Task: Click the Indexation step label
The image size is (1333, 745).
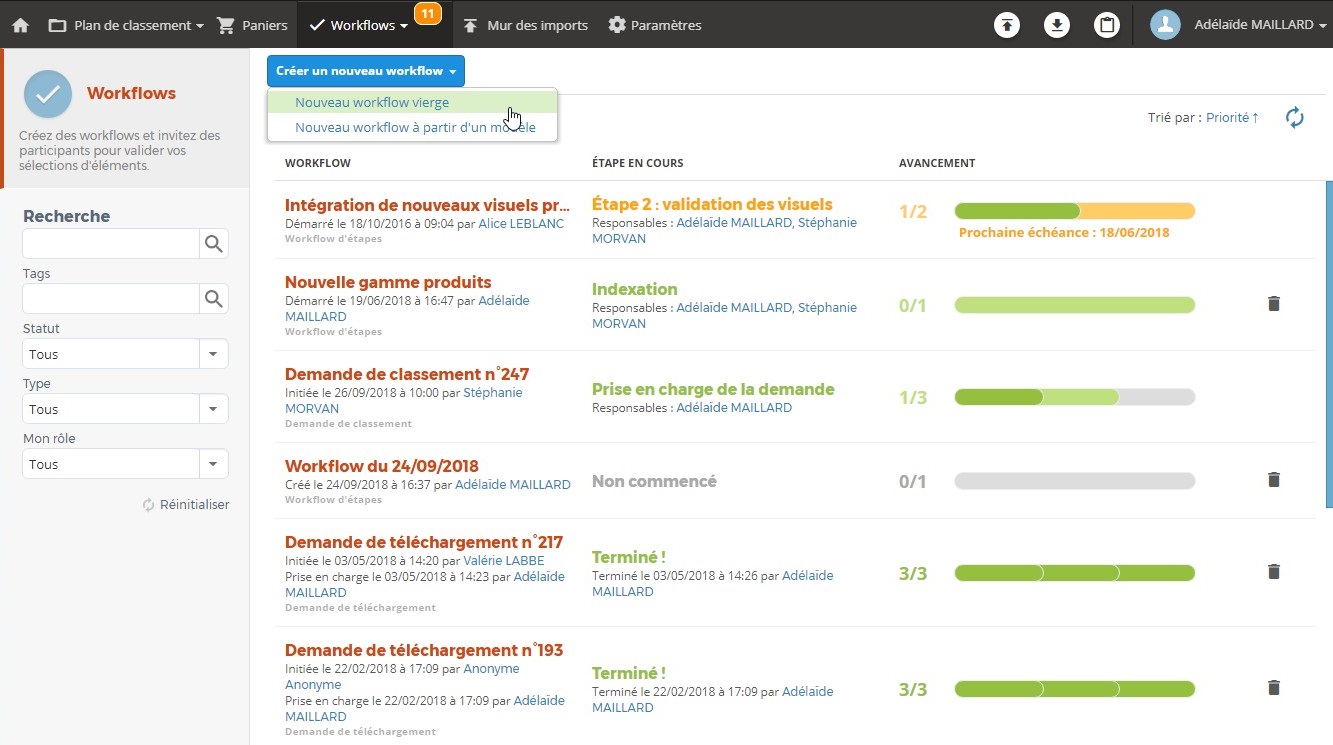Action: tap(635, 289)
